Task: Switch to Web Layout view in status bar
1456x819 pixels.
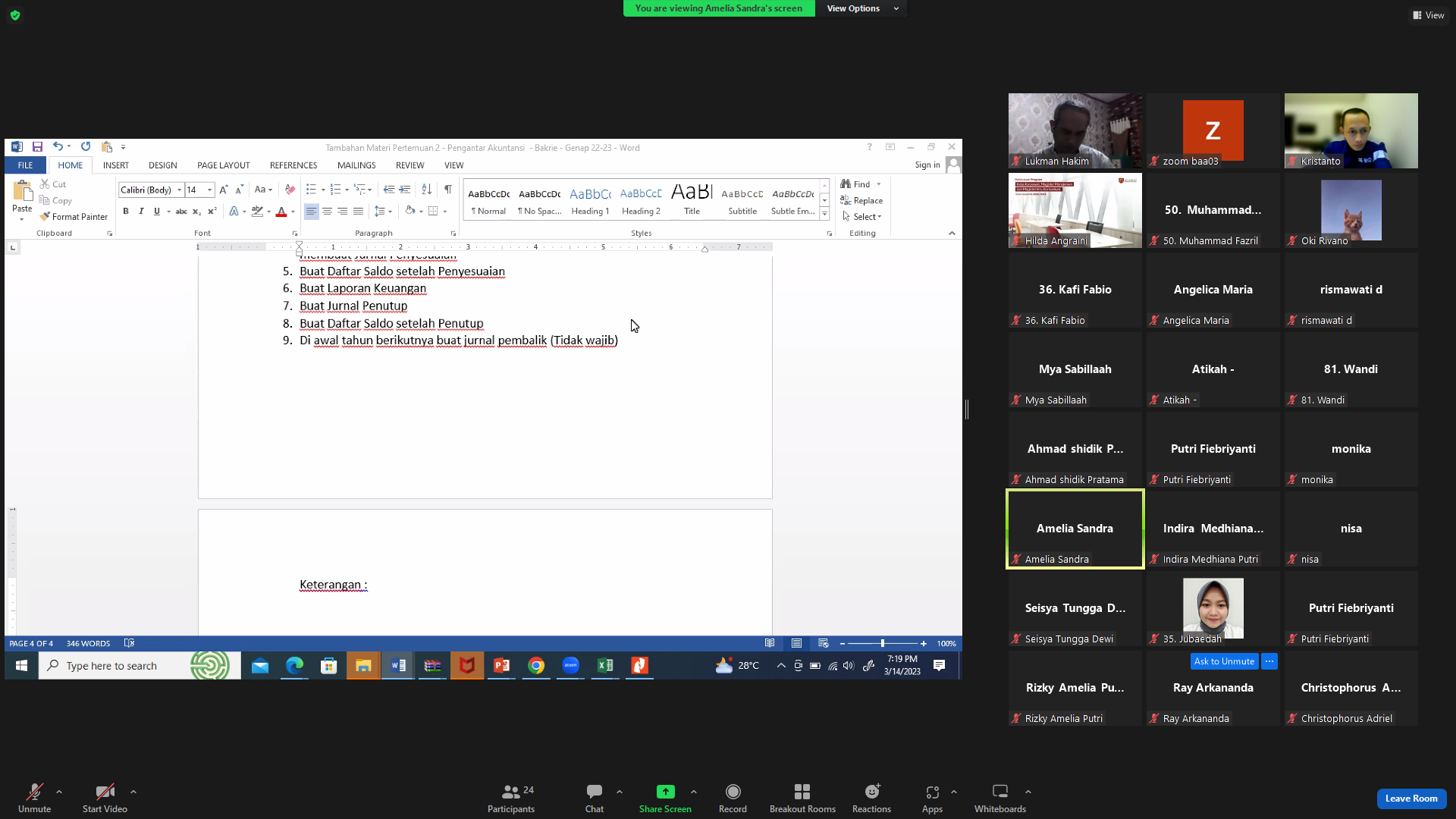Action: (824, 643)
